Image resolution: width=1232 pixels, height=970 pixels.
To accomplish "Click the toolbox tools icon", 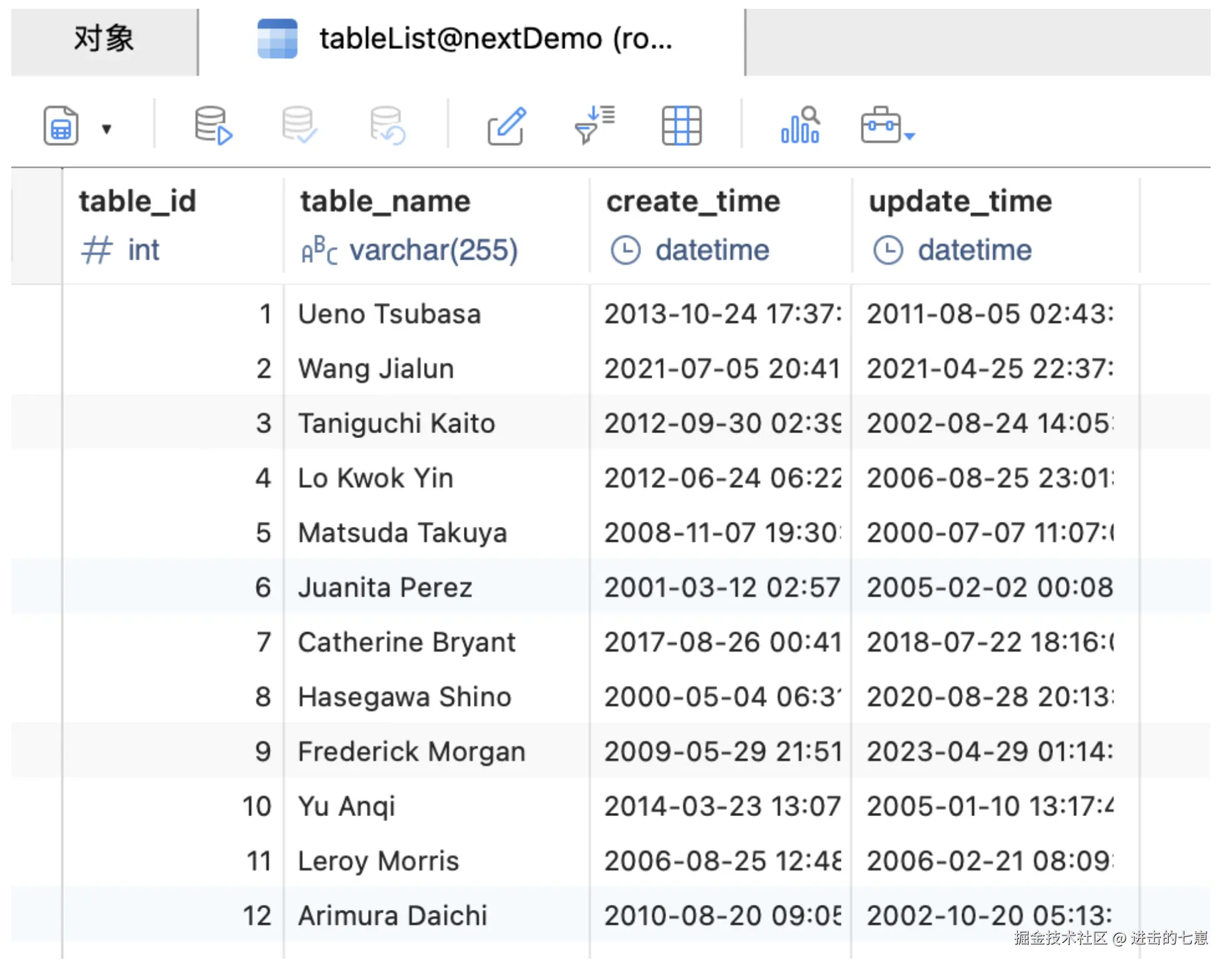I will (880, 126).
